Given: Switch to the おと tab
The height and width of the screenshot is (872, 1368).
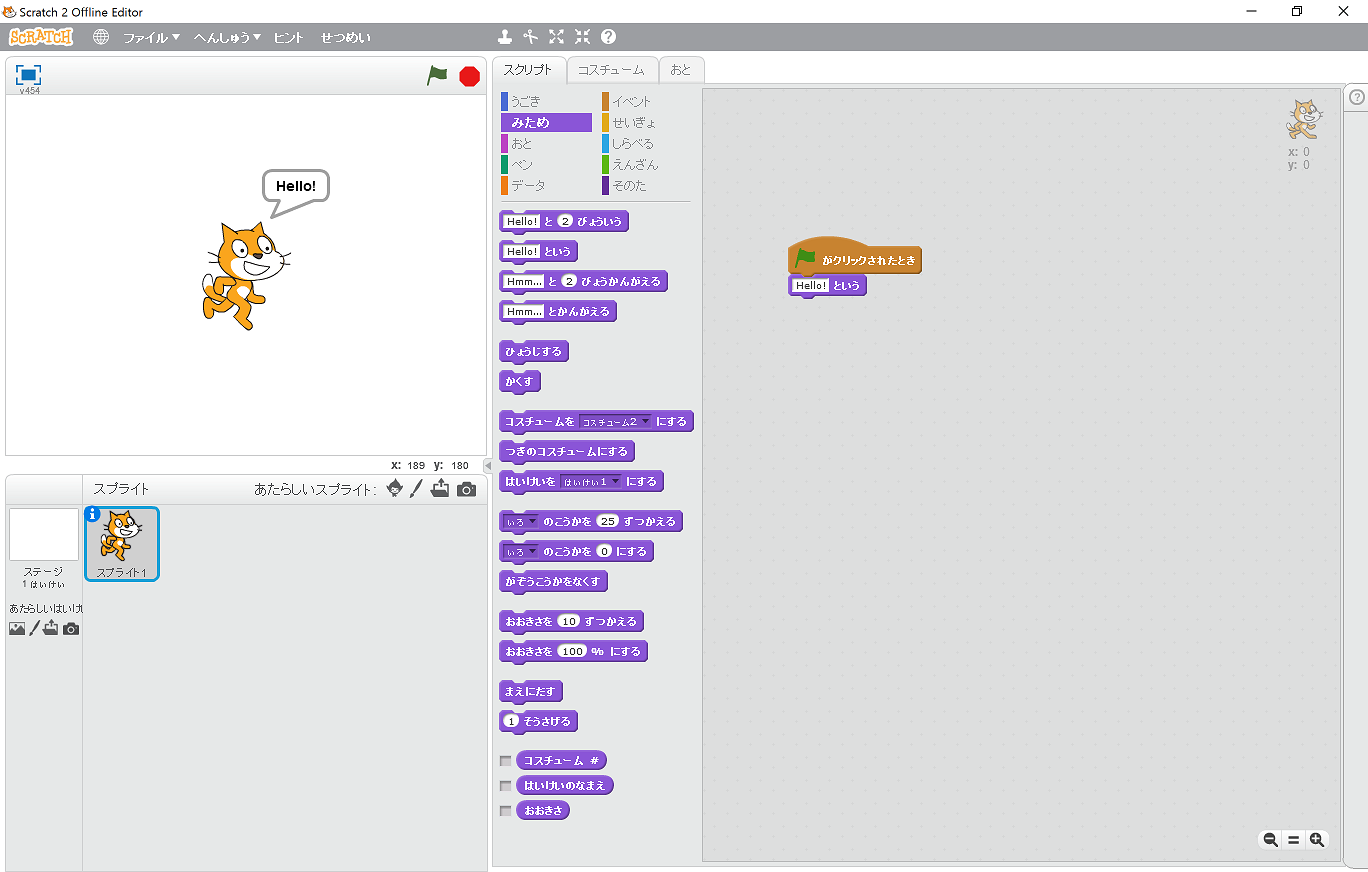Looking at the screenshot, I should (x=681, y=70).
